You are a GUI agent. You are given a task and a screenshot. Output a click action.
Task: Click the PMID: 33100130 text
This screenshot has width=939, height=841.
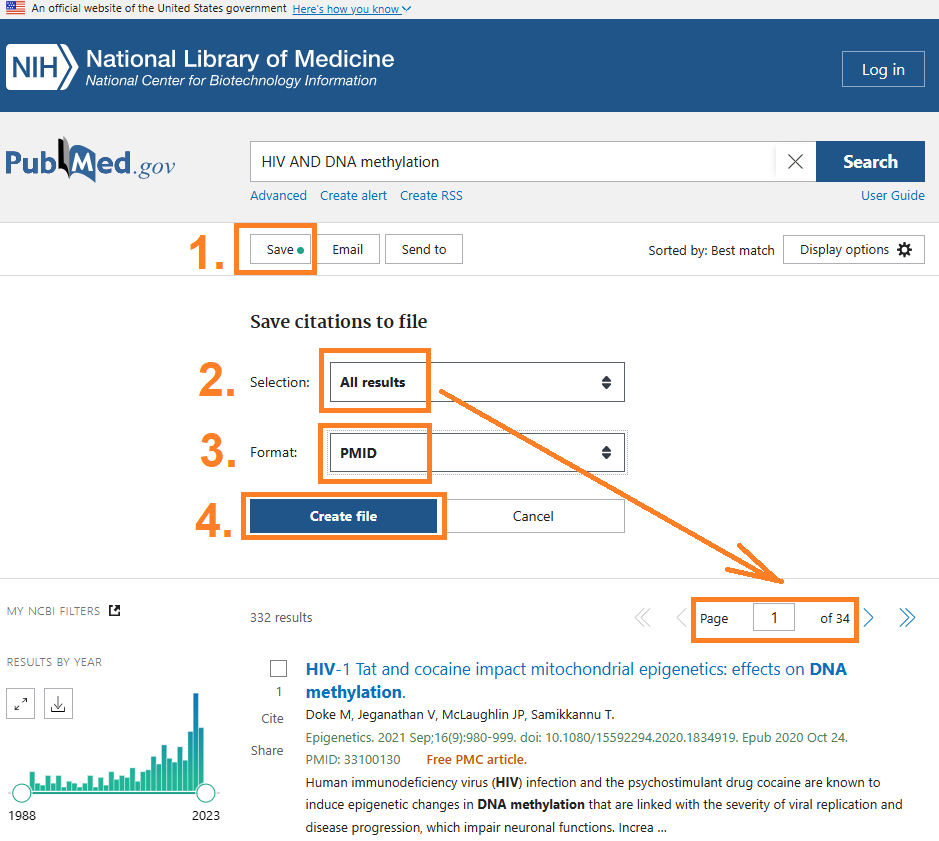[353, 760]
